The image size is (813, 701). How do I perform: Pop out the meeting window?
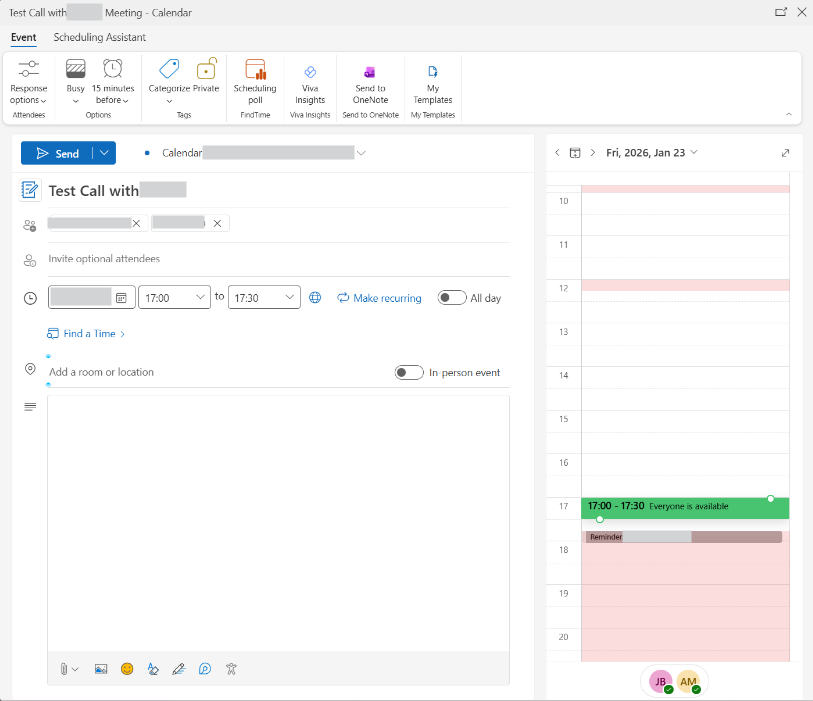coord(780,12)
